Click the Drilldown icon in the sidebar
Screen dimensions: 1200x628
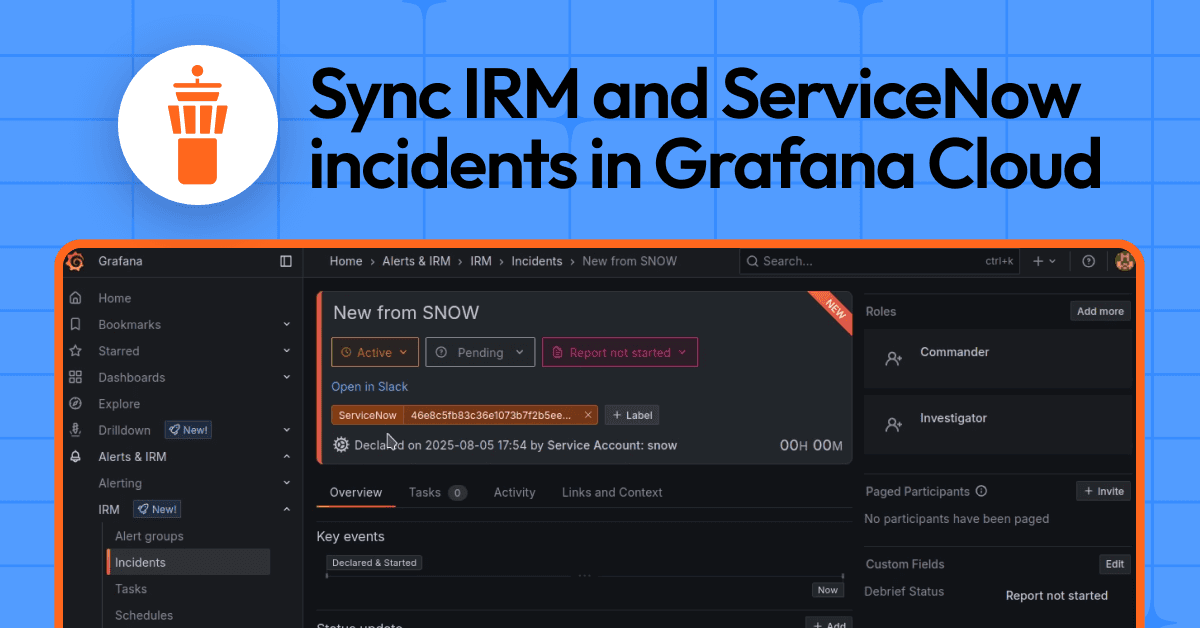click(x=75, y=429)
